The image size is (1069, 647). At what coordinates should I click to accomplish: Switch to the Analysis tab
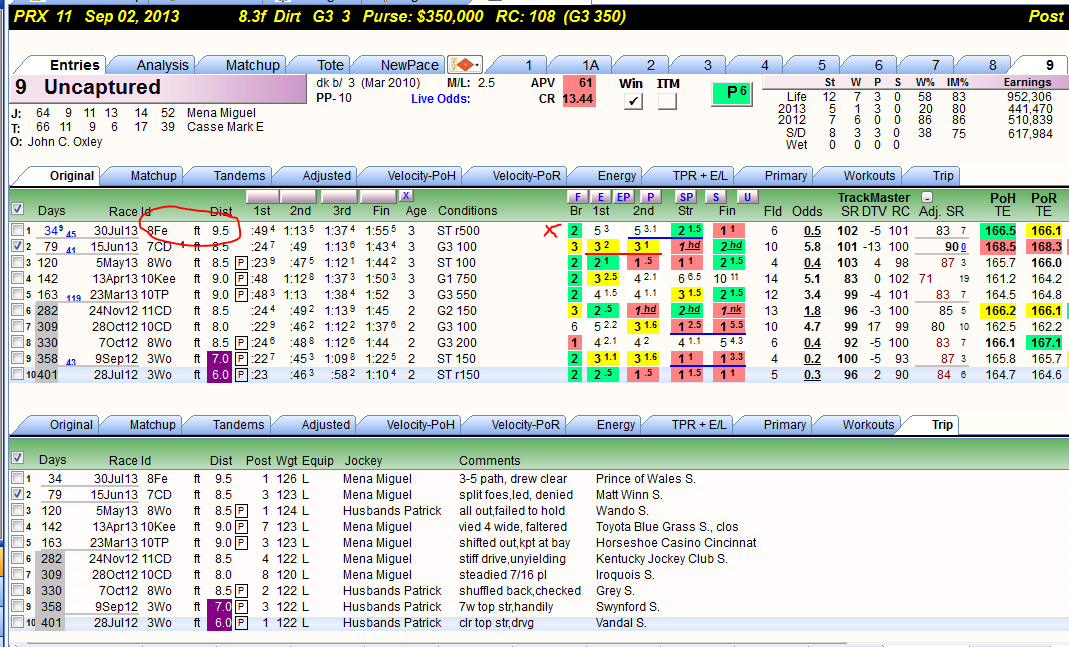162,65
